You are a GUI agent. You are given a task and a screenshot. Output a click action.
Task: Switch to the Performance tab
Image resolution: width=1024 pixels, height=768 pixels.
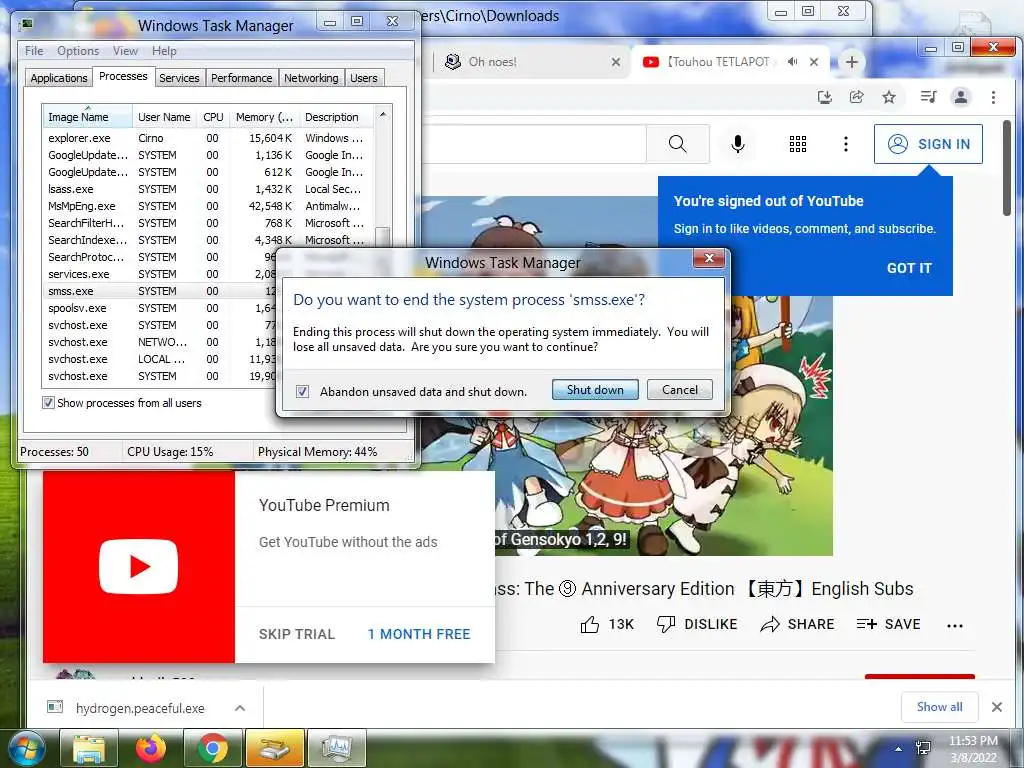[x=242, y=78]
